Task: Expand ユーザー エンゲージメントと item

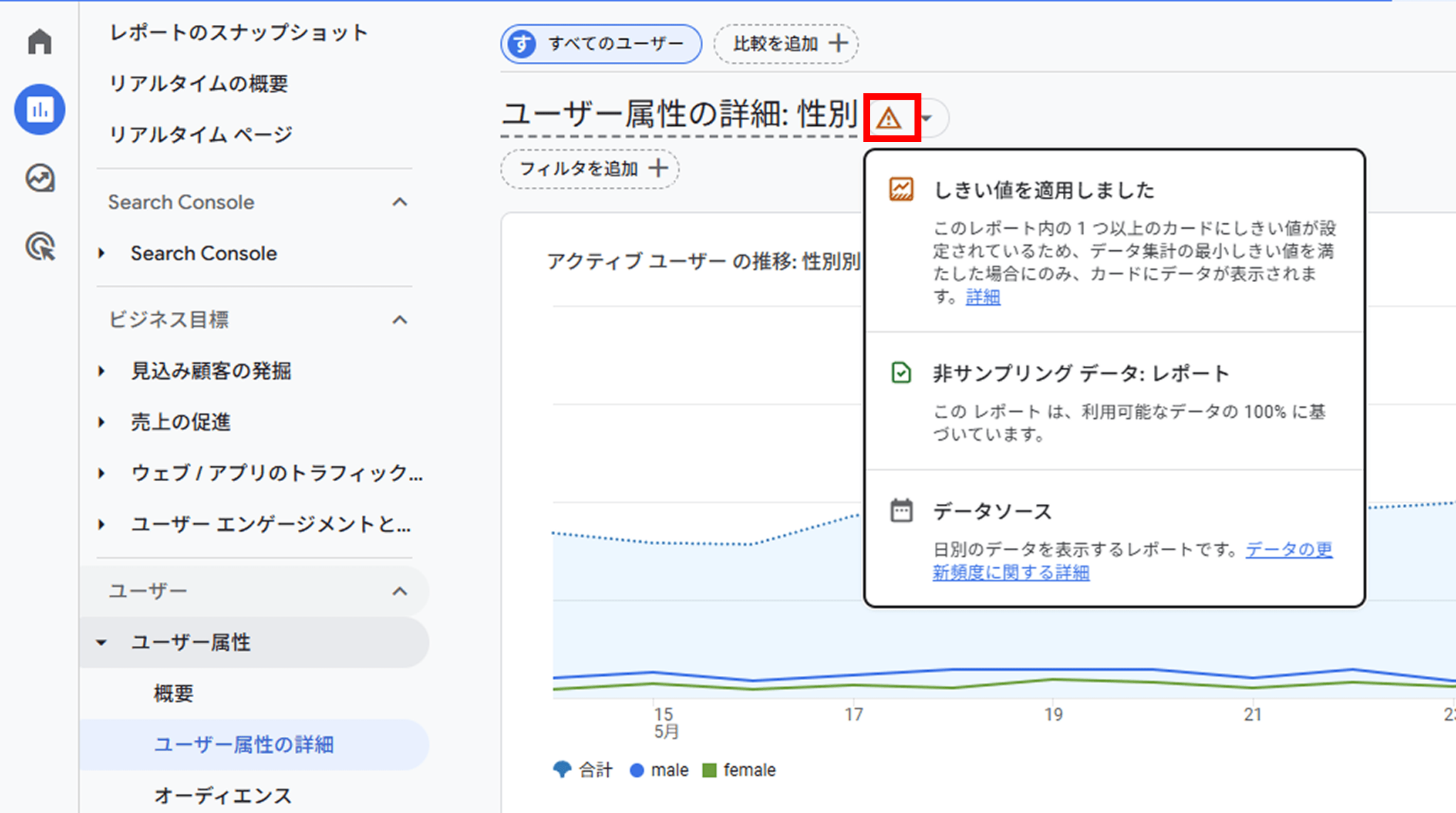Action: (102, 524)
